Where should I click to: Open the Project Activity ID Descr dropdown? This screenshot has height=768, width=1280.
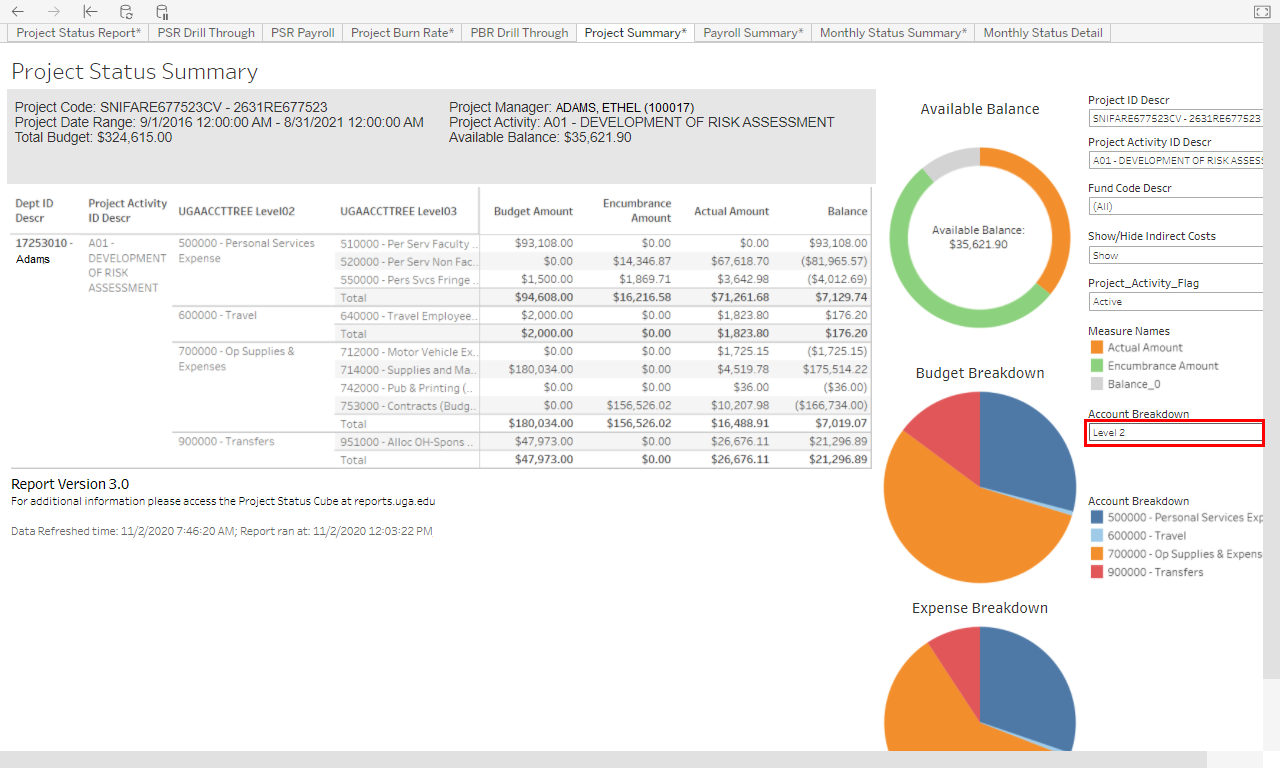click(x=1175, y=160)
